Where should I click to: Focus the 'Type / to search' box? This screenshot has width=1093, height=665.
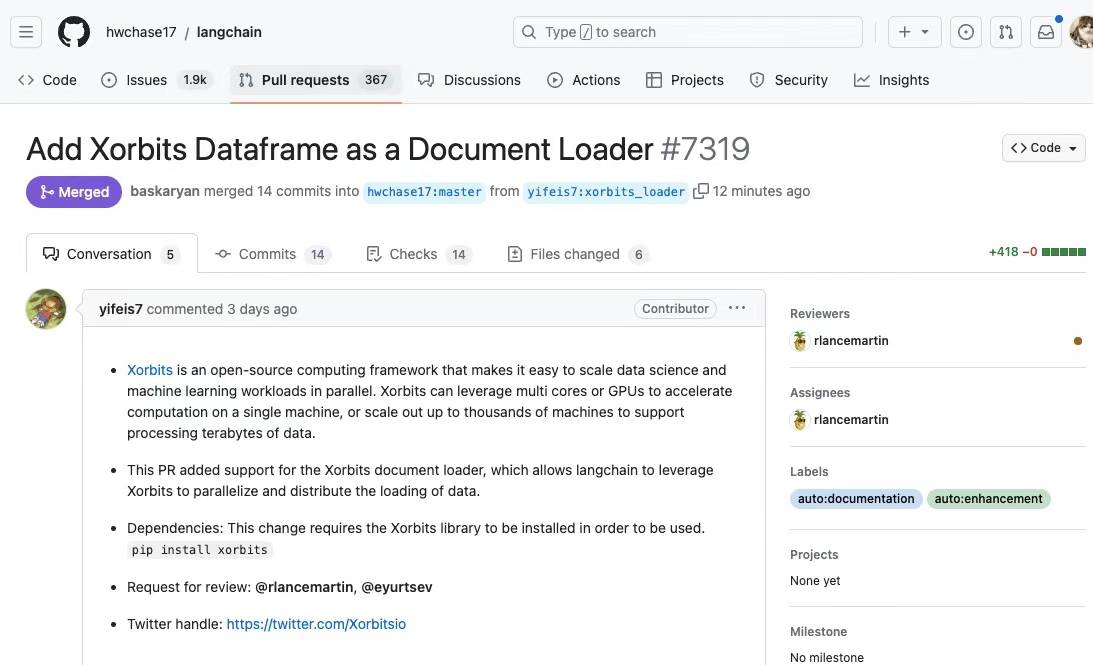tap(687, 32)
